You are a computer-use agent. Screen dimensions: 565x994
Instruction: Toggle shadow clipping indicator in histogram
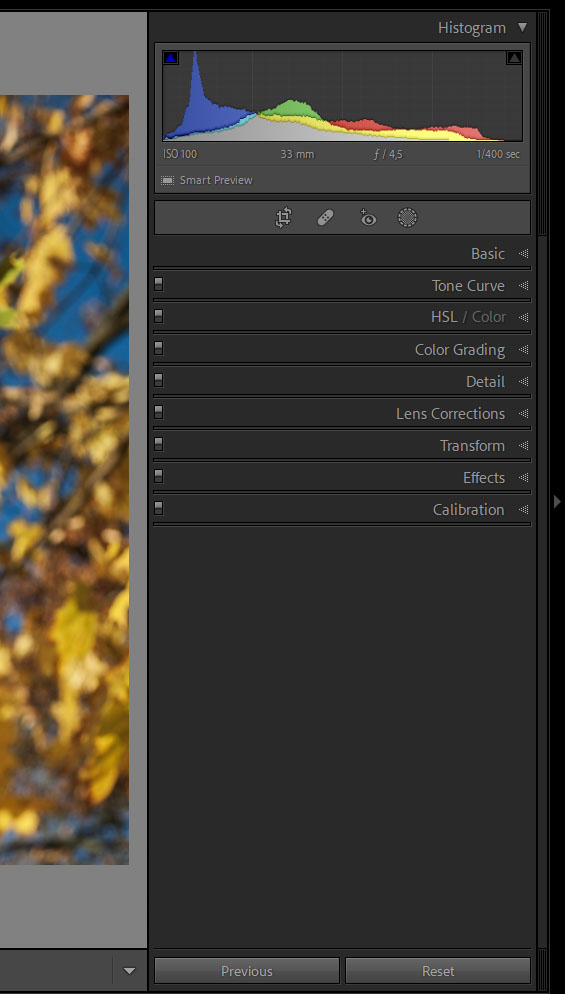(171, 58)
